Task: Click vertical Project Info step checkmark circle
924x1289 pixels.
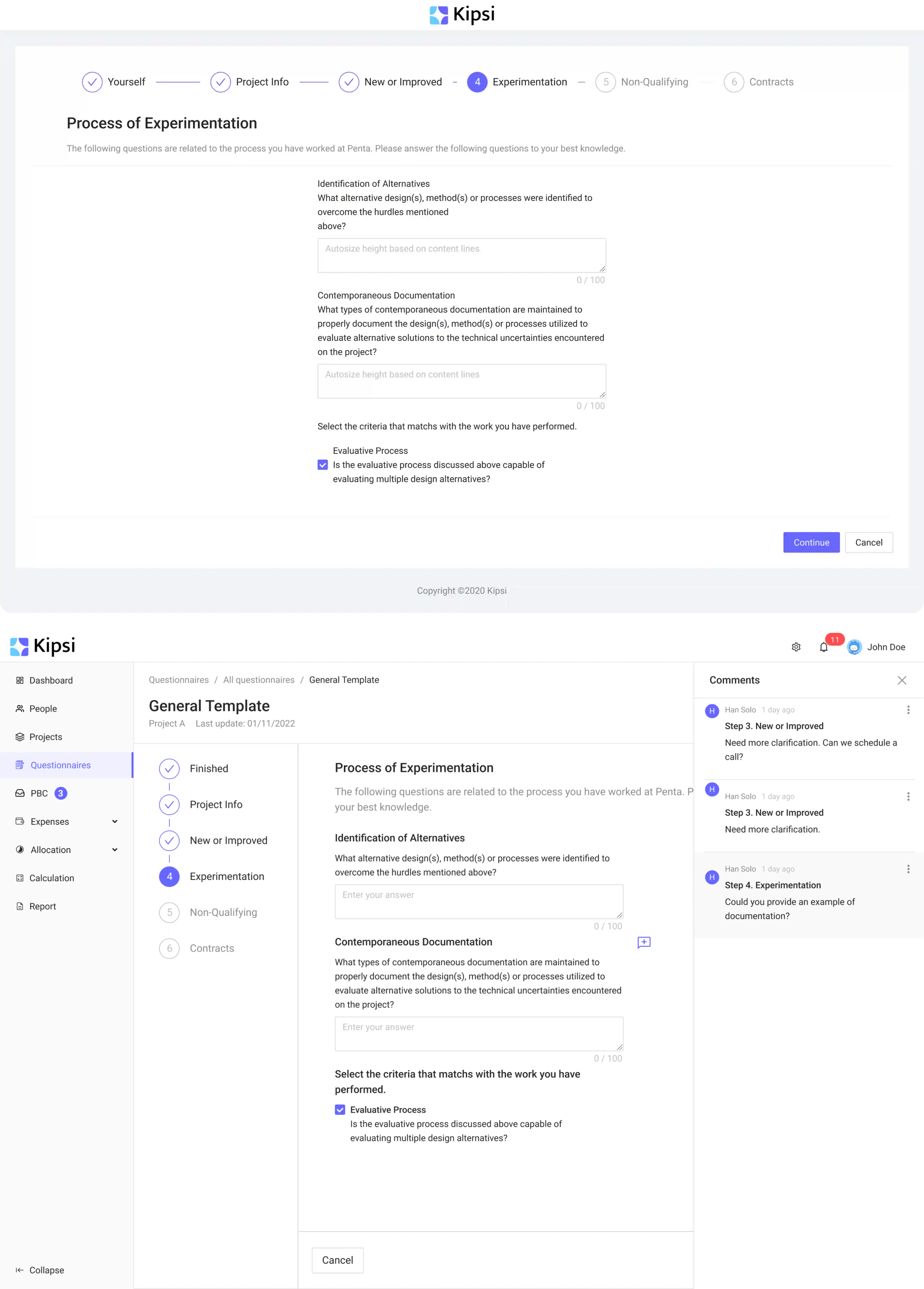Action: 169,805
